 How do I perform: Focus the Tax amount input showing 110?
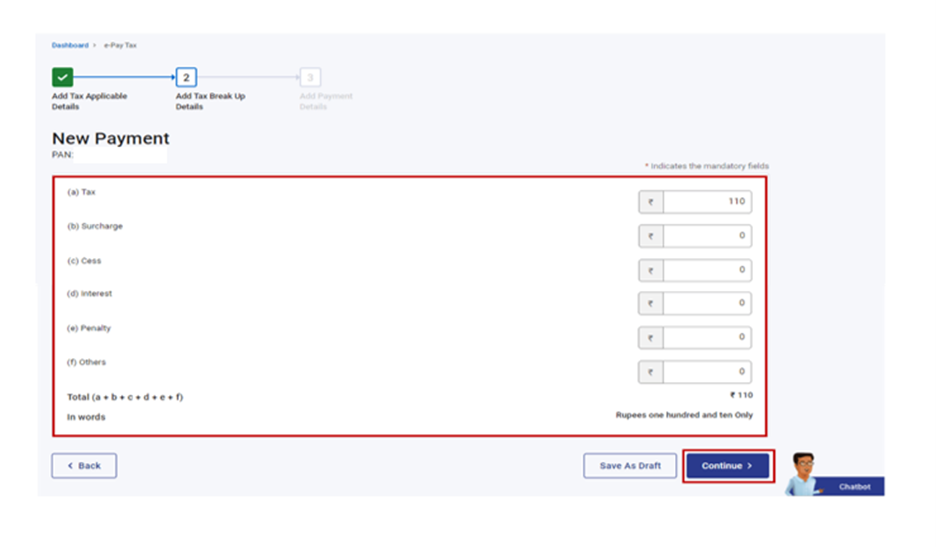click(x=707, y=202)
